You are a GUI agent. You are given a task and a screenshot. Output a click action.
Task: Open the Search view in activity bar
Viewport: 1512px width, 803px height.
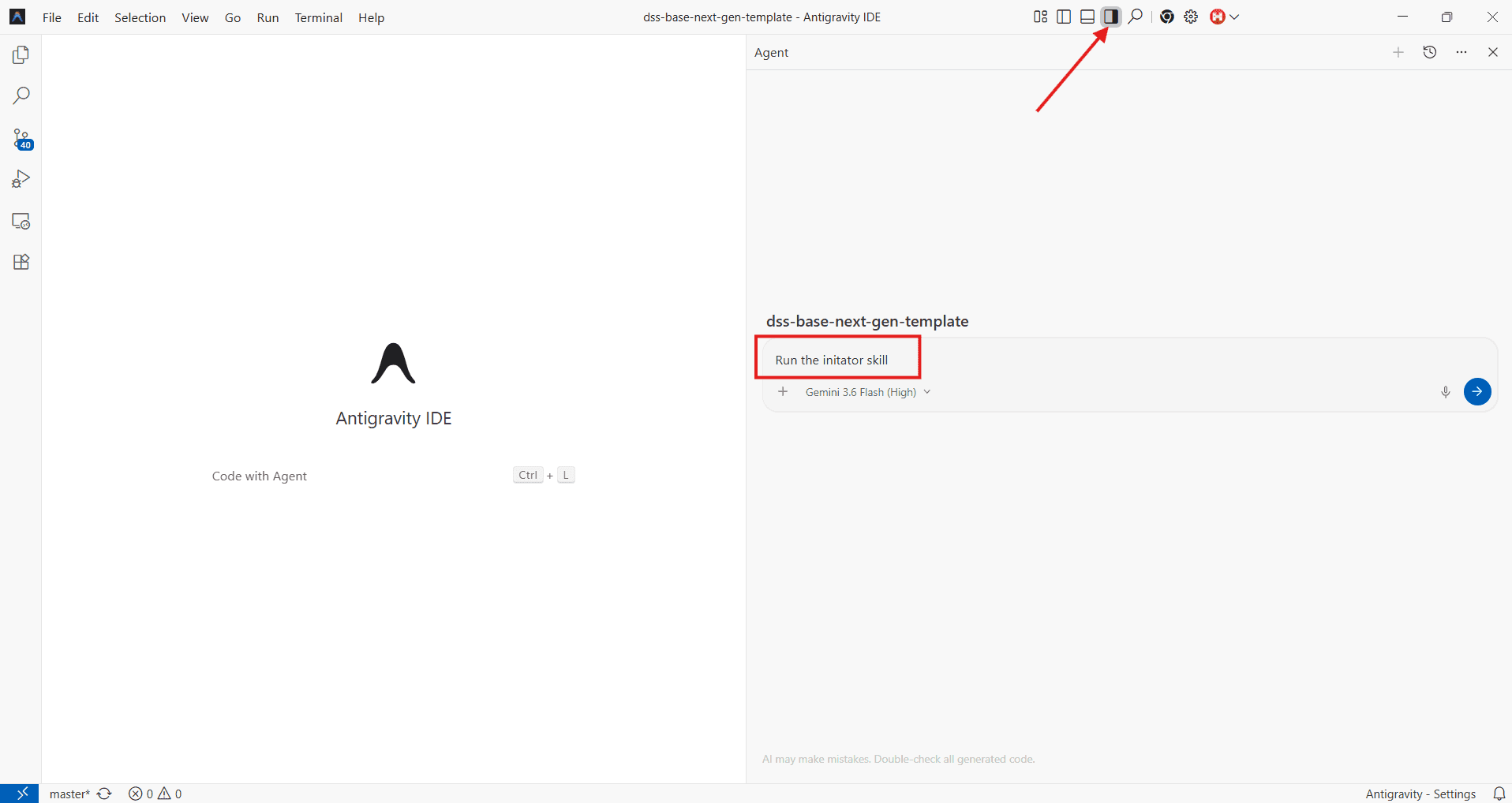tap(21, 96)
